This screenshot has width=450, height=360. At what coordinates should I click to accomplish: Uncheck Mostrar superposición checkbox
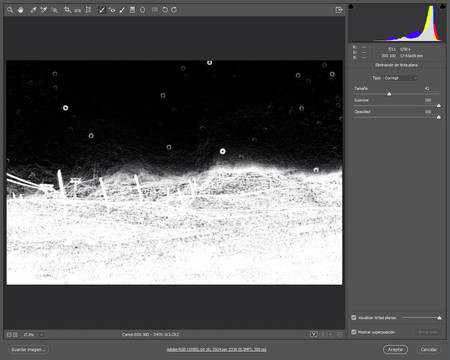(354, 332)
